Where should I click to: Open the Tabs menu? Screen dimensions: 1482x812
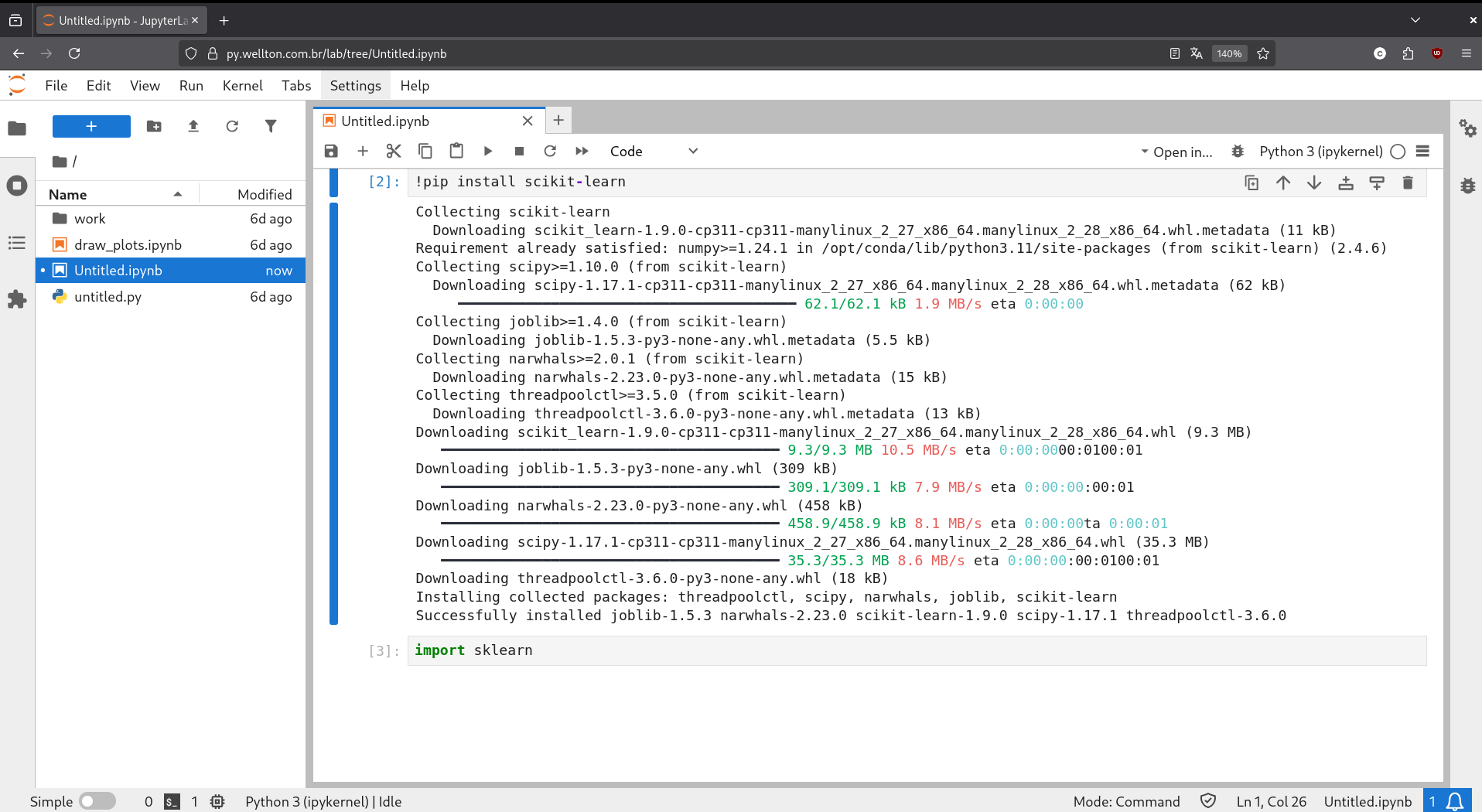(296, 85)
